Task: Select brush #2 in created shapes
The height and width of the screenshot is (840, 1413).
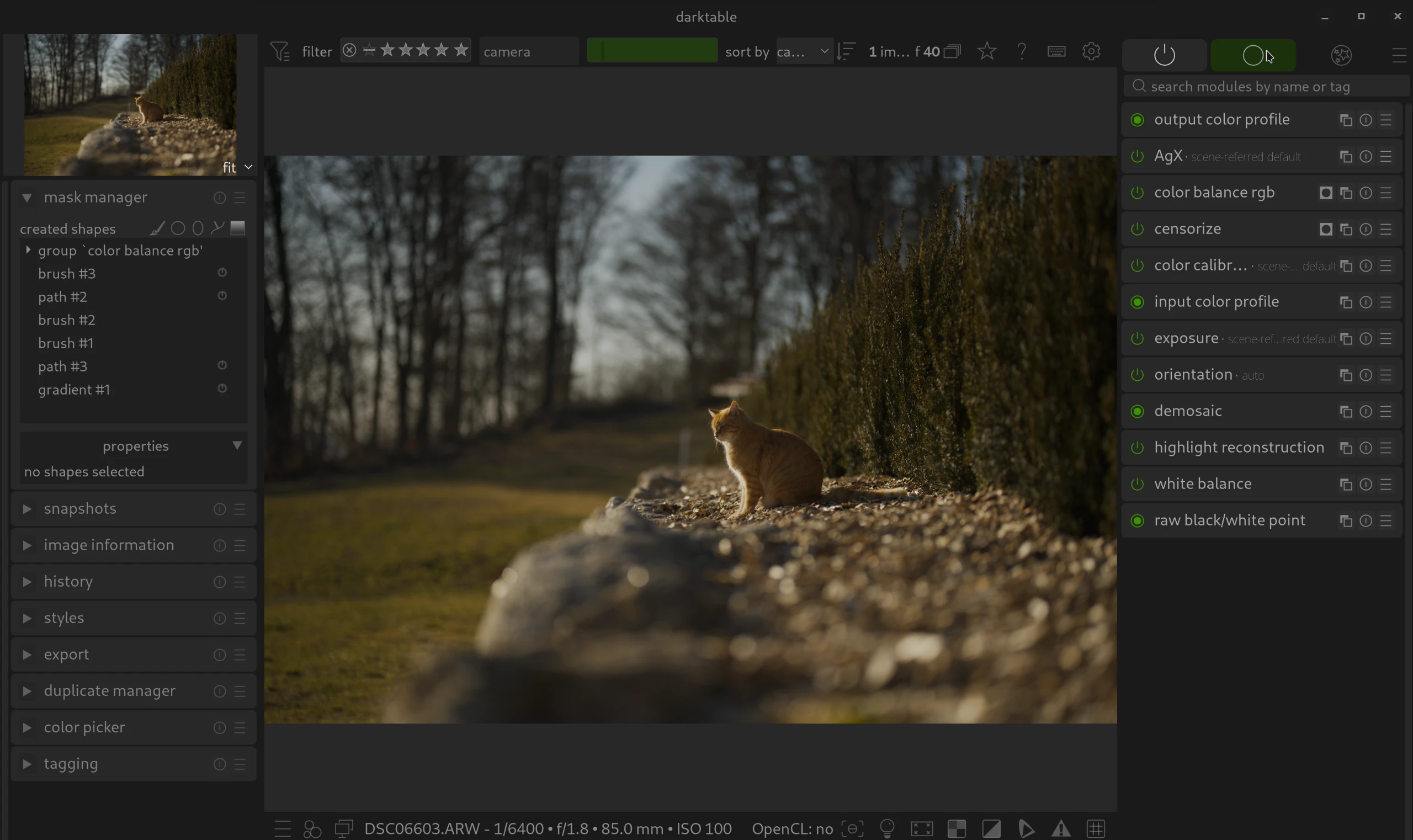Action: pos(67,320)
